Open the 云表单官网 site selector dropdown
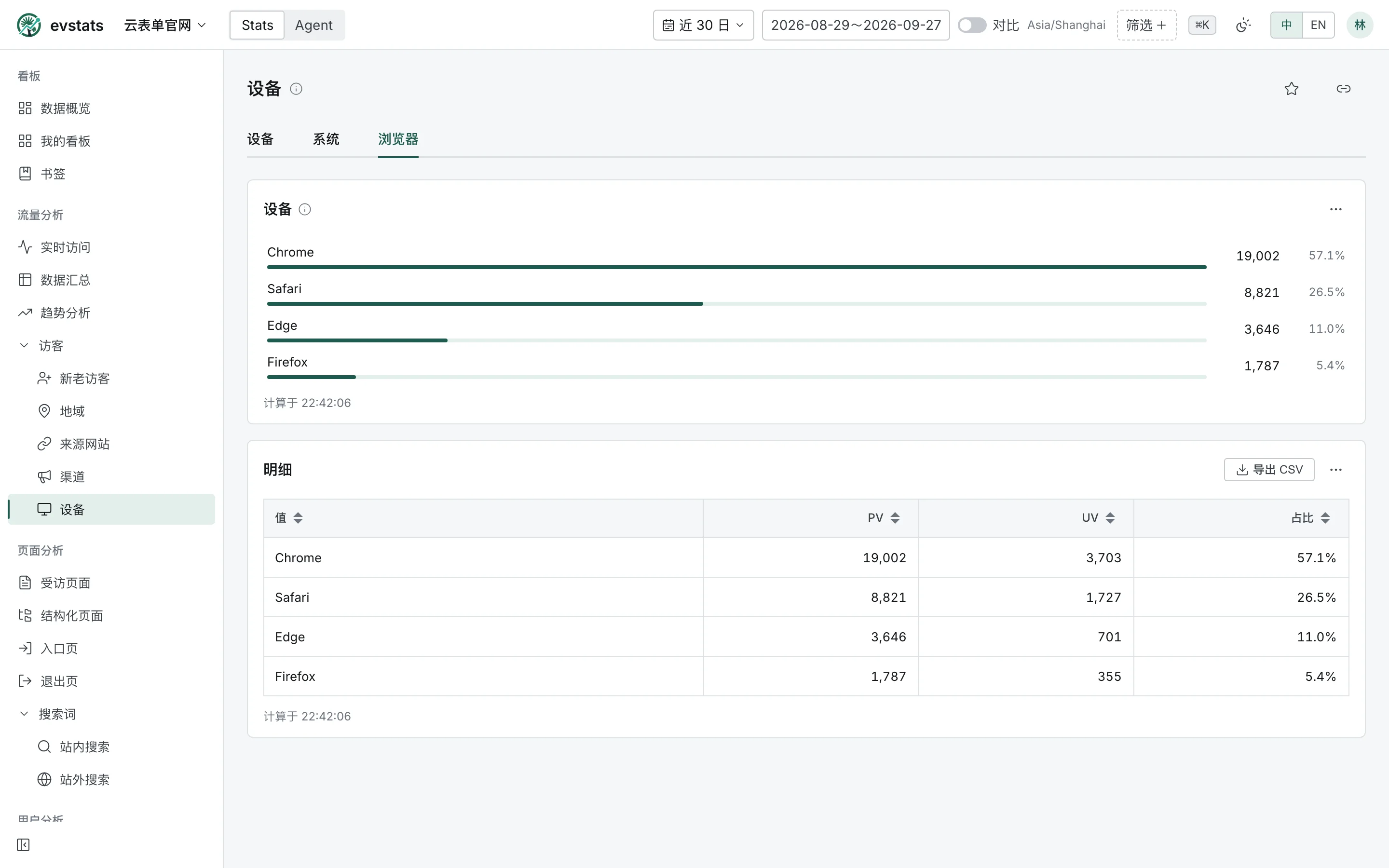 (165, 25)
